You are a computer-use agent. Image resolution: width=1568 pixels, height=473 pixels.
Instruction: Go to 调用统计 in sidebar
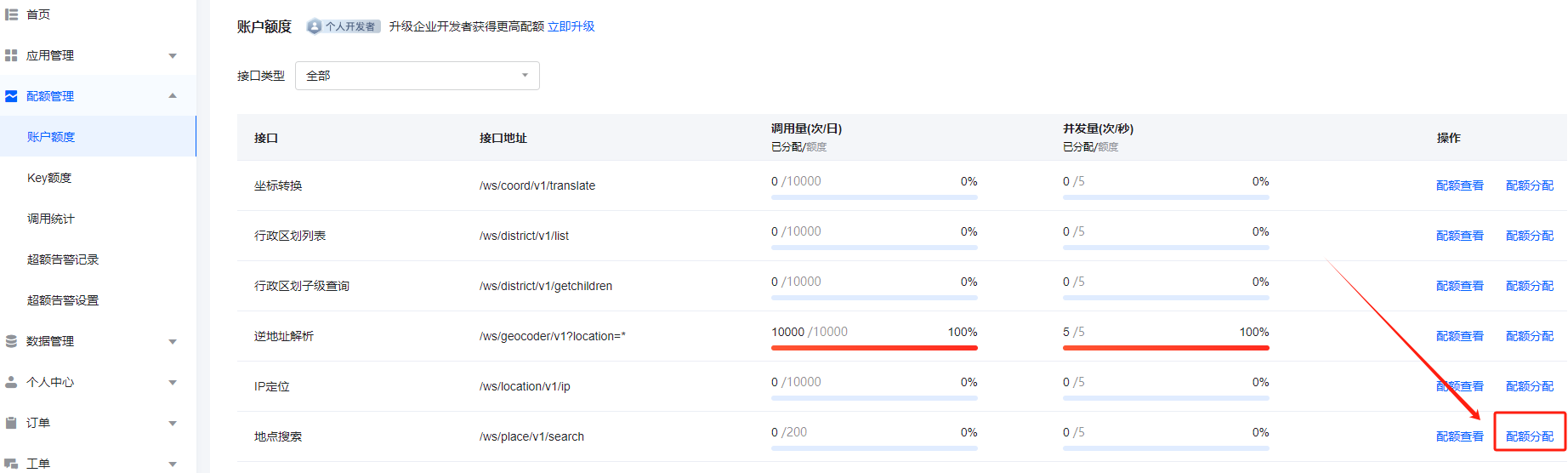tap(51, 219)
